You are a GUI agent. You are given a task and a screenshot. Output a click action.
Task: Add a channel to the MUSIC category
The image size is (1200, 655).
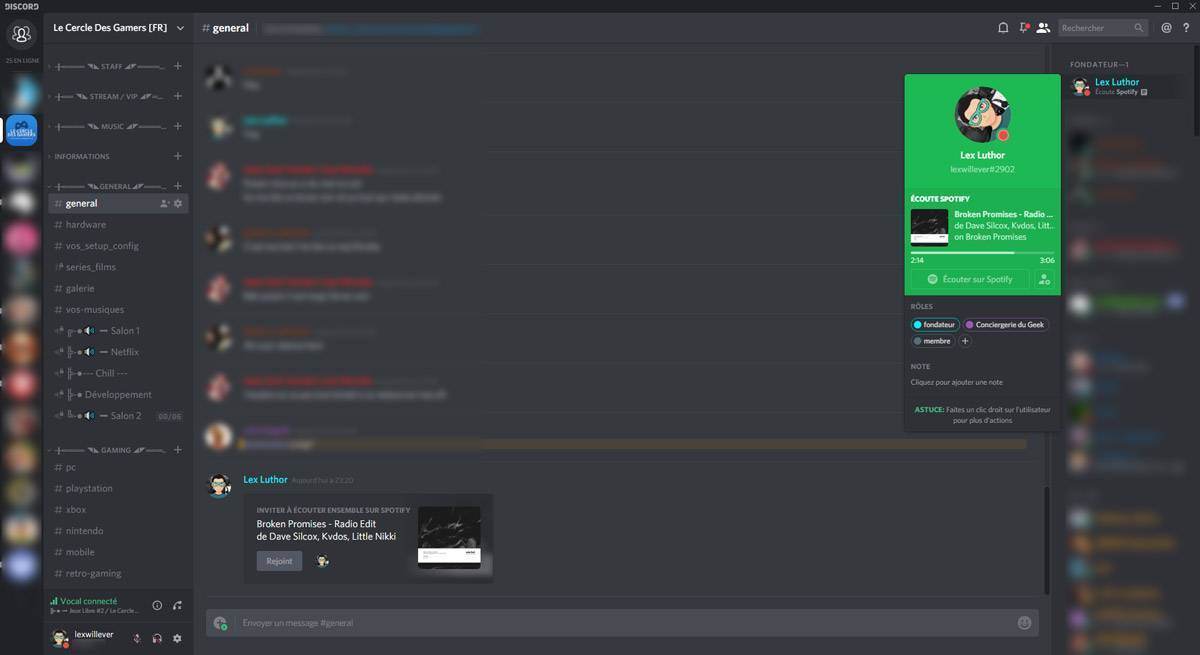pyautogui.click(x=178, y=126)
